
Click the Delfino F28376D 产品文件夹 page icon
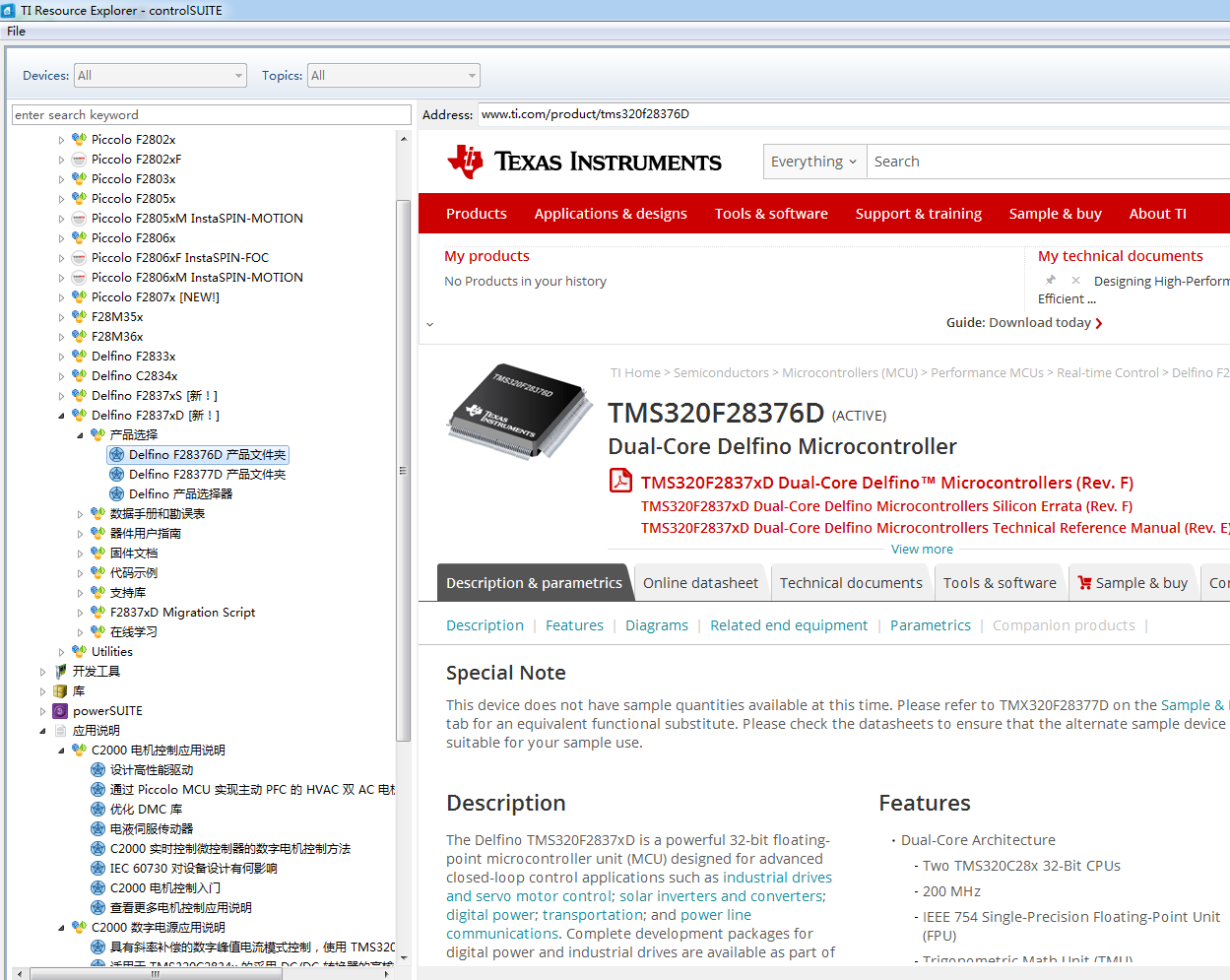(116, 455)
